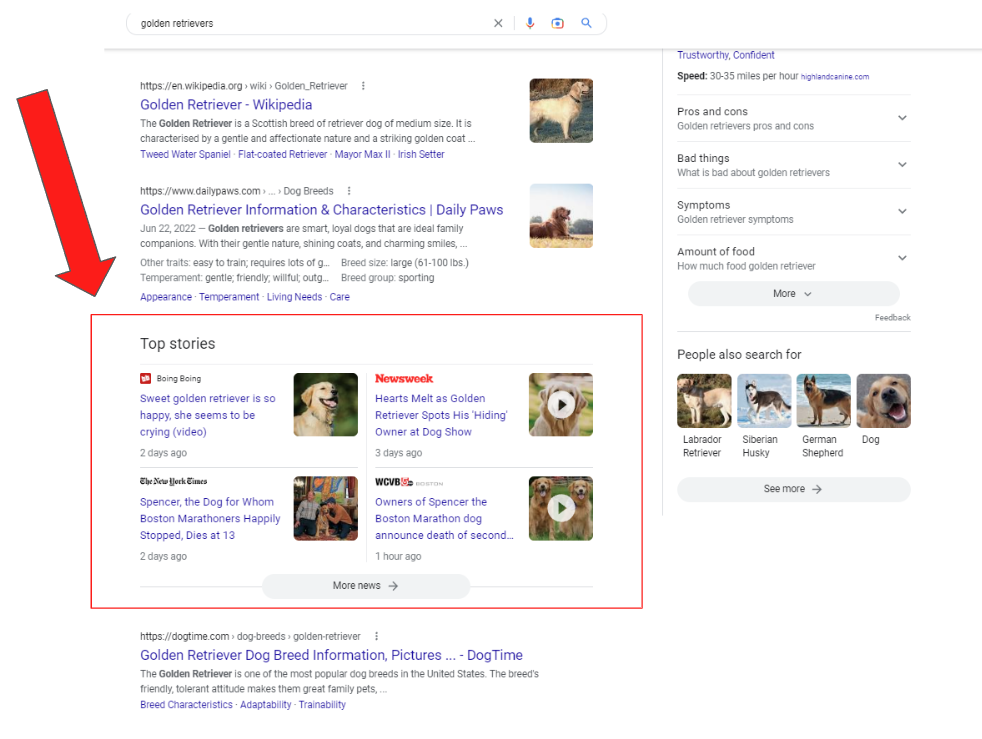The height and width of the screenshot is (739, 982).
Task: Open the Temperament sitelink
Action: point(229,297)
